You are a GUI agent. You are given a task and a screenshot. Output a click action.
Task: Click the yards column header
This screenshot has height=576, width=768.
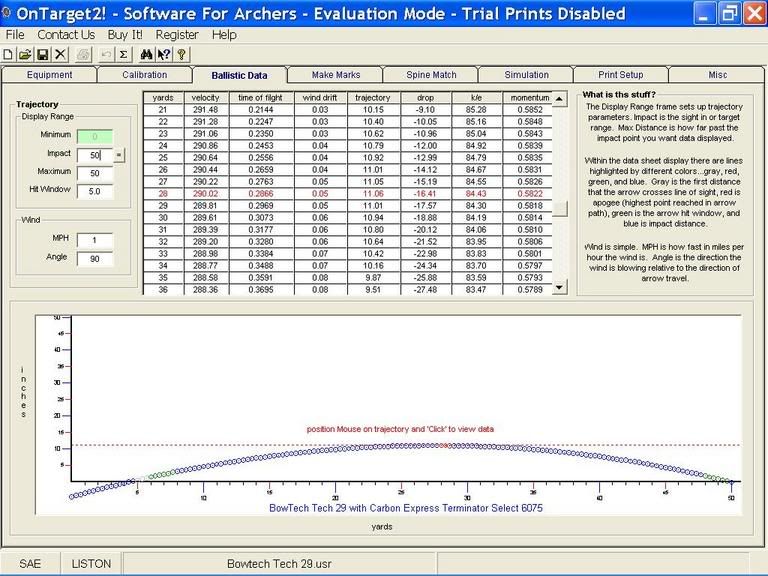[163, 97]
